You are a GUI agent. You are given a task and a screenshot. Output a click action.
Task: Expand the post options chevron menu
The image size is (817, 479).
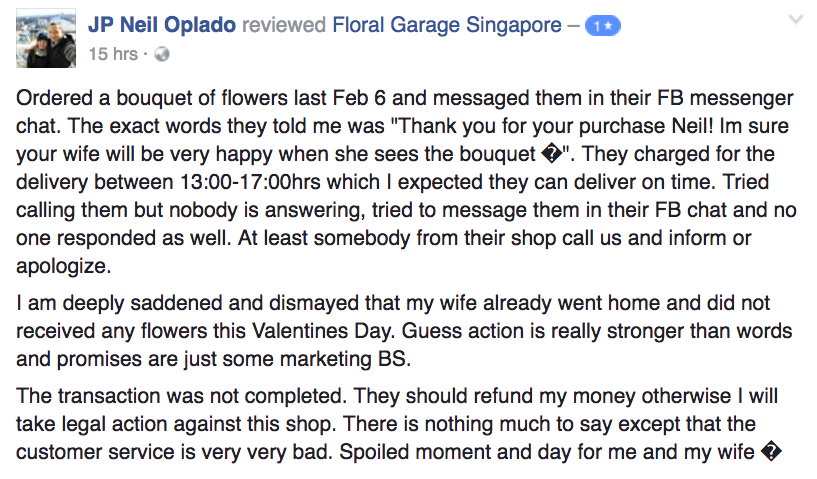[x=796, y=20]
